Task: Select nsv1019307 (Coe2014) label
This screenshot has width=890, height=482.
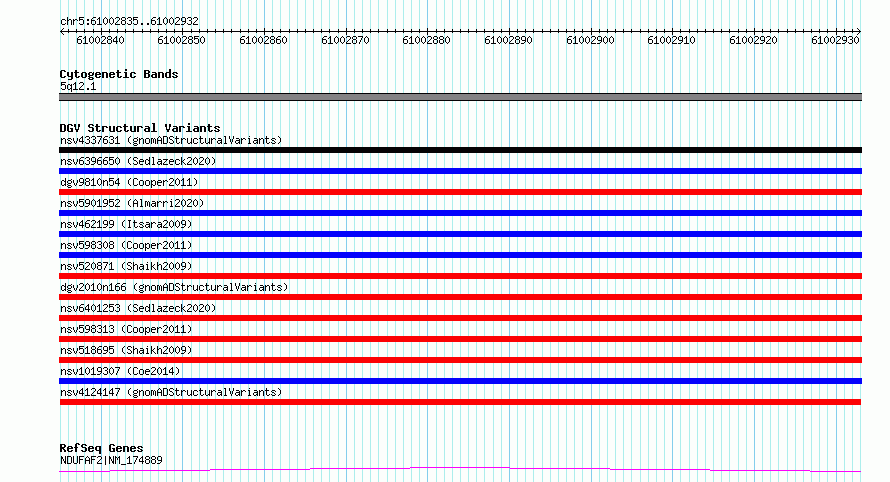Action: click(x=120, y=371)
